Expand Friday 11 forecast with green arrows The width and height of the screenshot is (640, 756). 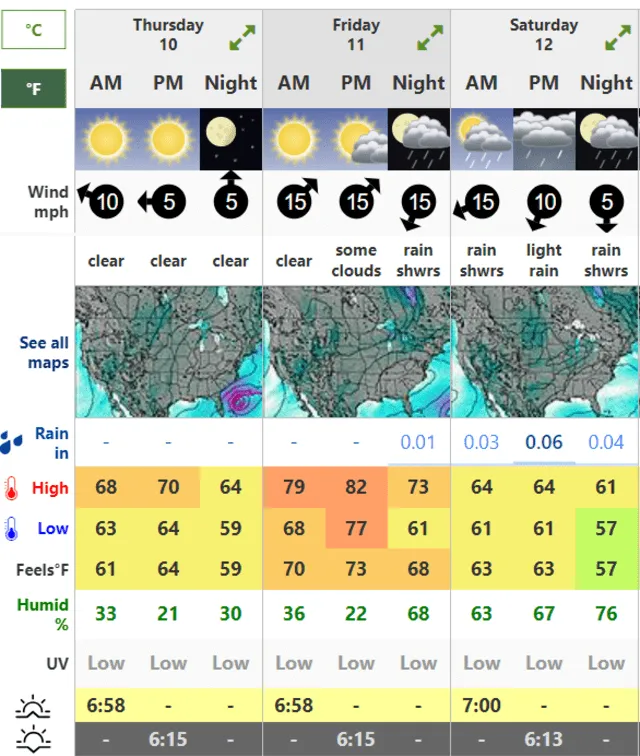[x=430, y=39]
